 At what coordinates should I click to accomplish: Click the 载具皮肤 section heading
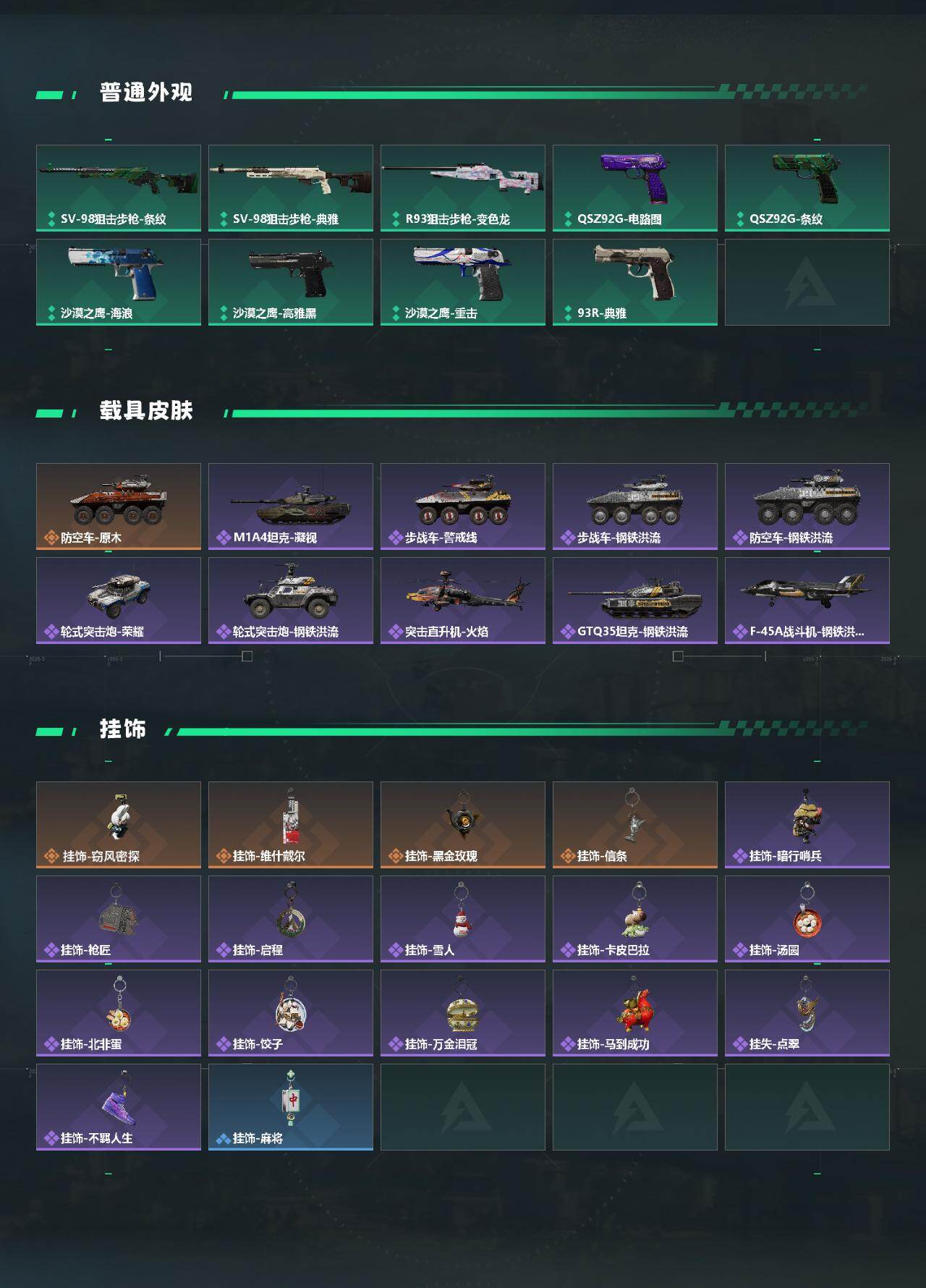pos(146,411)
